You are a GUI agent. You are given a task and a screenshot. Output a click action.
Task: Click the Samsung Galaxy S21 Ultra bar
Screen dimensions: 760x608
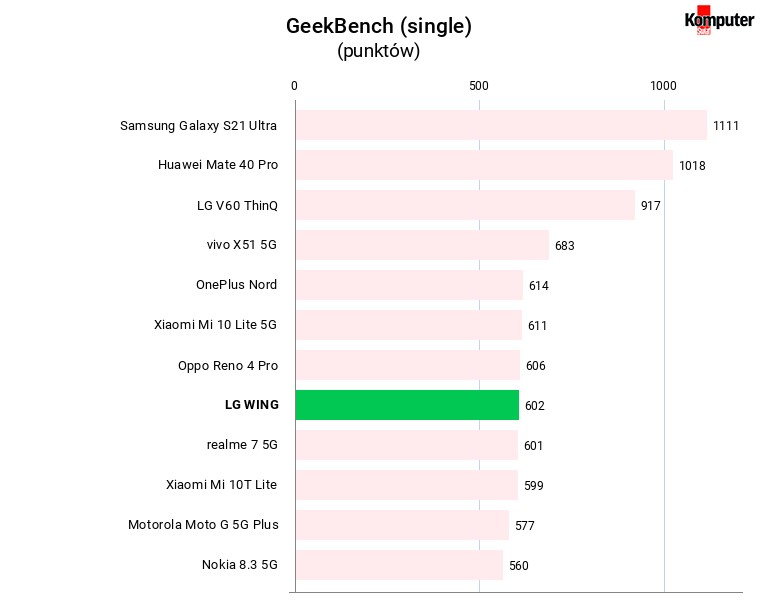click(502, 125)
